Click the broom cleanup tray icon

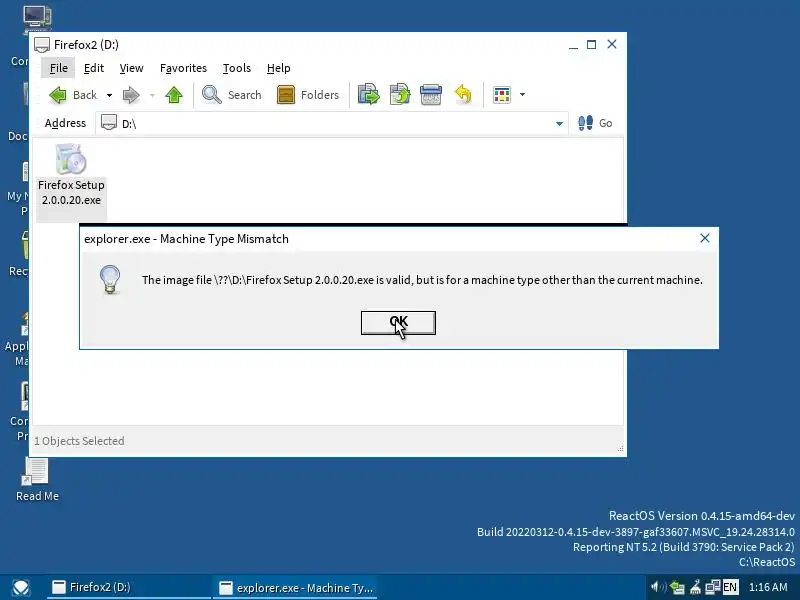[x=695, y=587]
